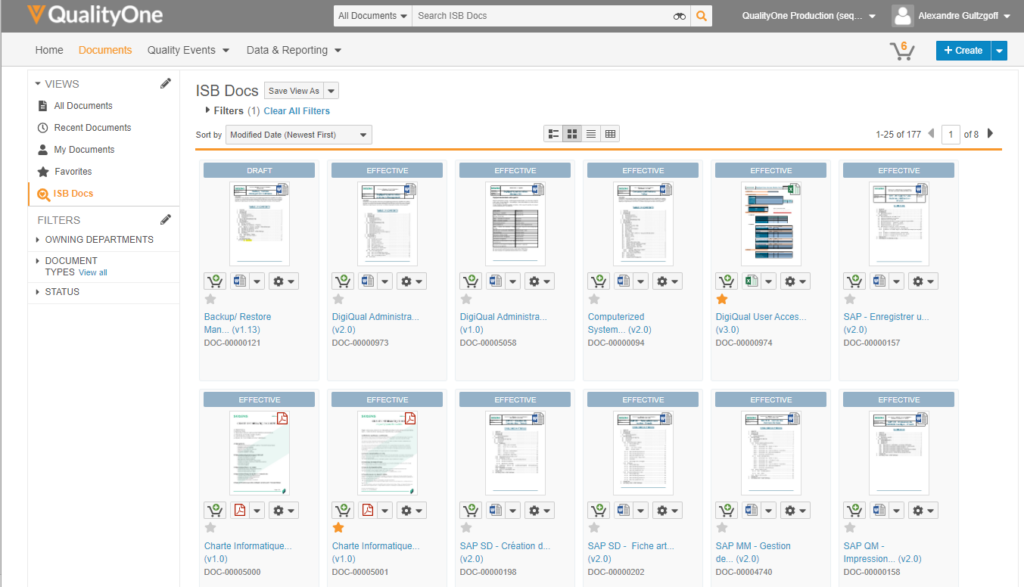
Task: Open the gear actions menu for Computerized System
Action: tap(667, 281)
